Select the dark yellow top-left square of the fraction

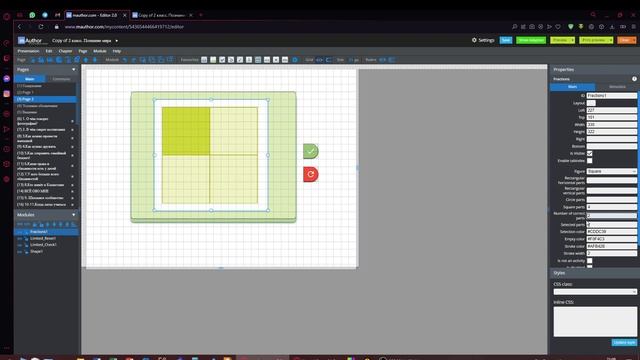pyautogui.click(x=186, y=131)
